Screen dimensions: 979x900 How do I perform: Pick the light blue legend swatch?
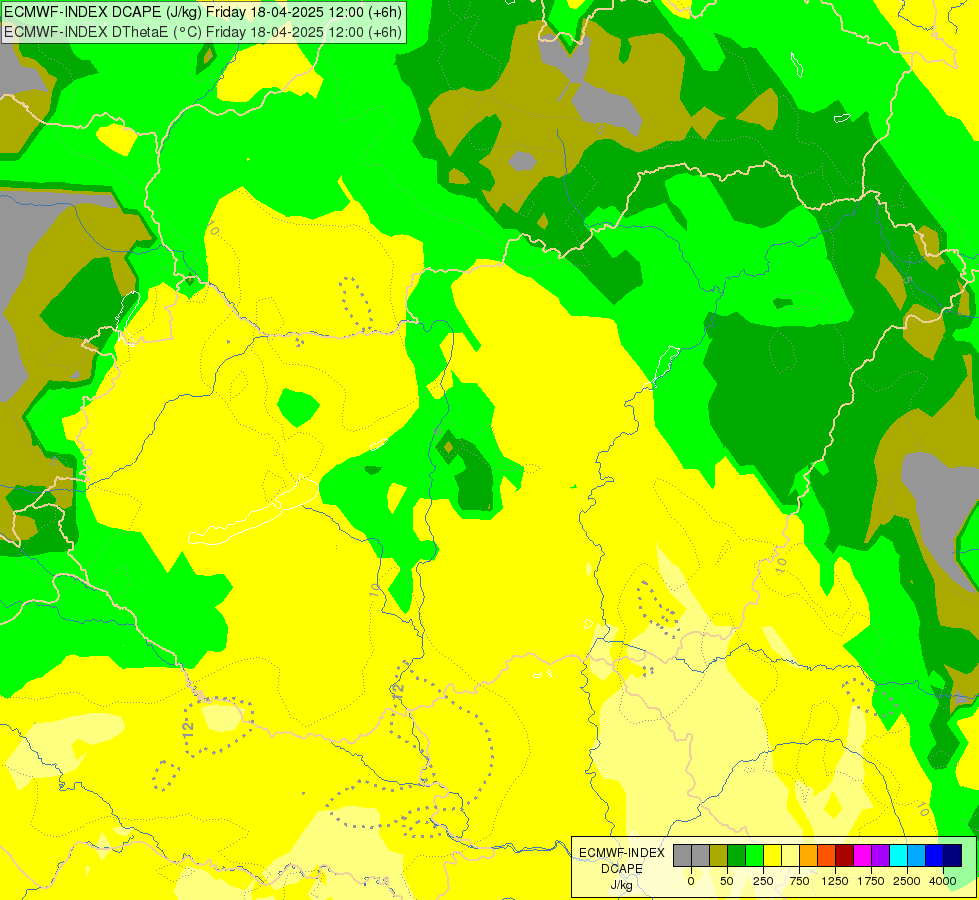[x=917, y=855]
